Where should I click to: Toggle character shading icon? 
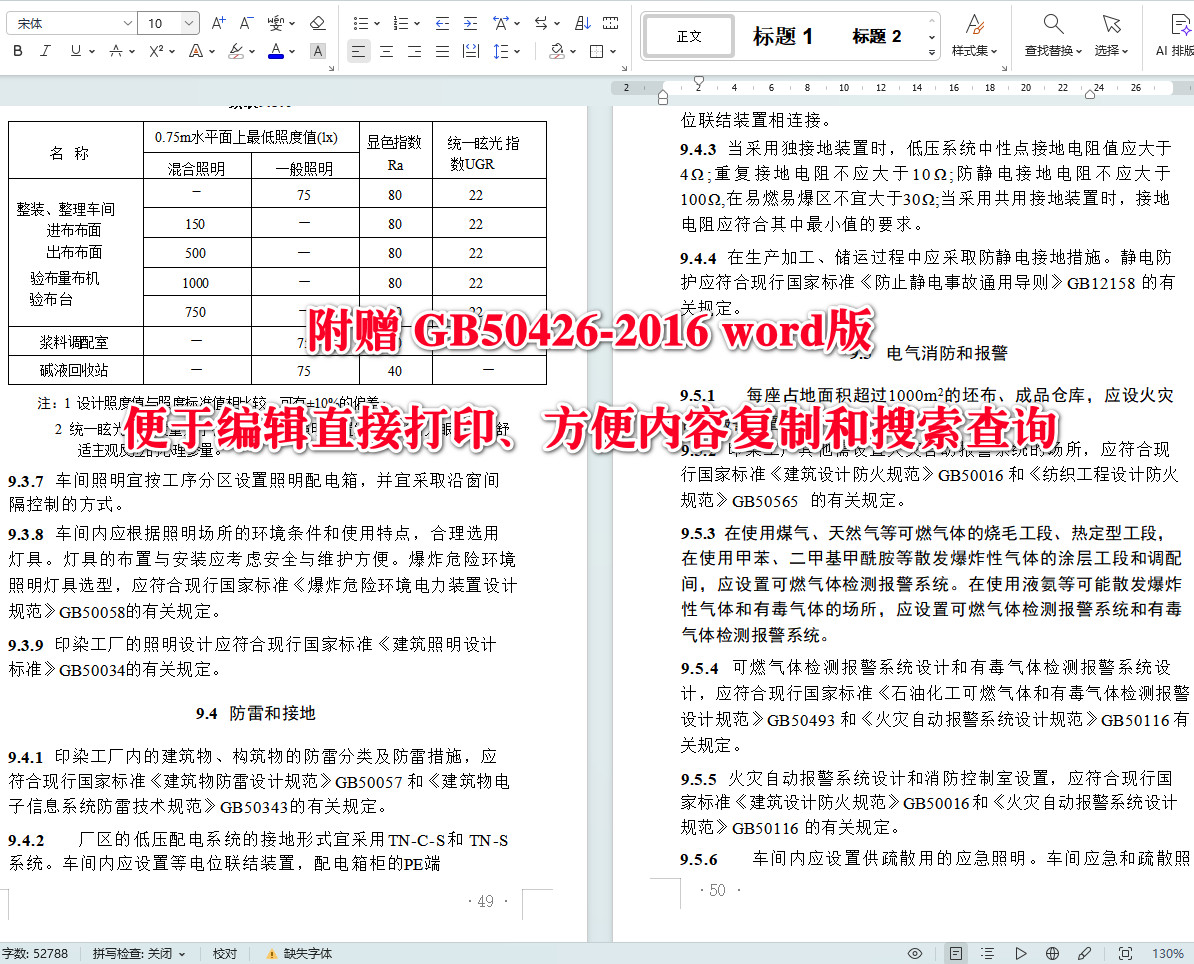[318, 51]
